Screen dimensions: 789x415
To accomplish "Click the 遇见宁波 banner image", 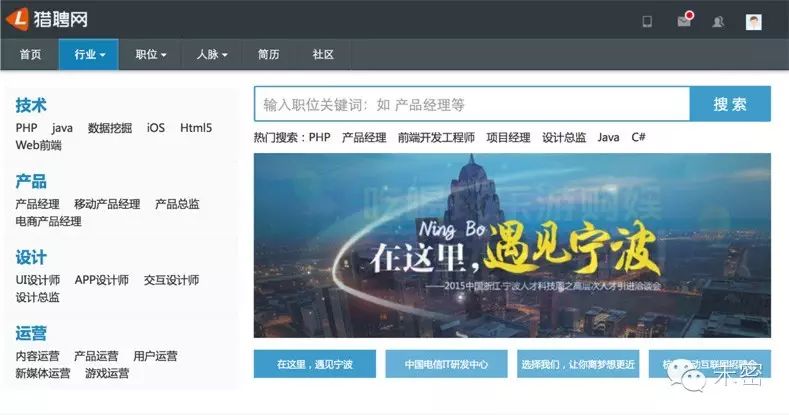I will [x=512, y=245].
